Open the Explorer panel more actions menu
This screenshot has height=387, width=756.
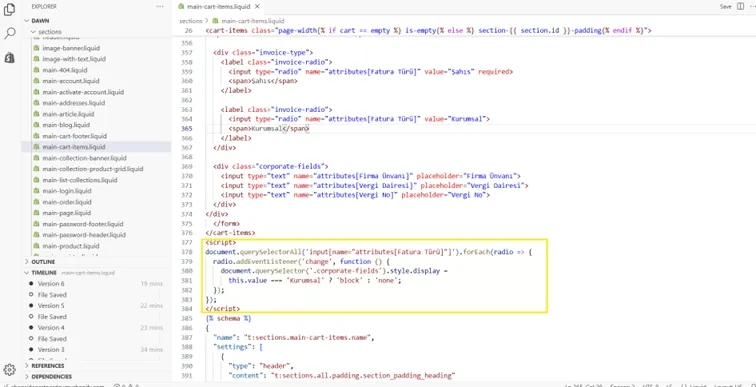click(160, 7)
